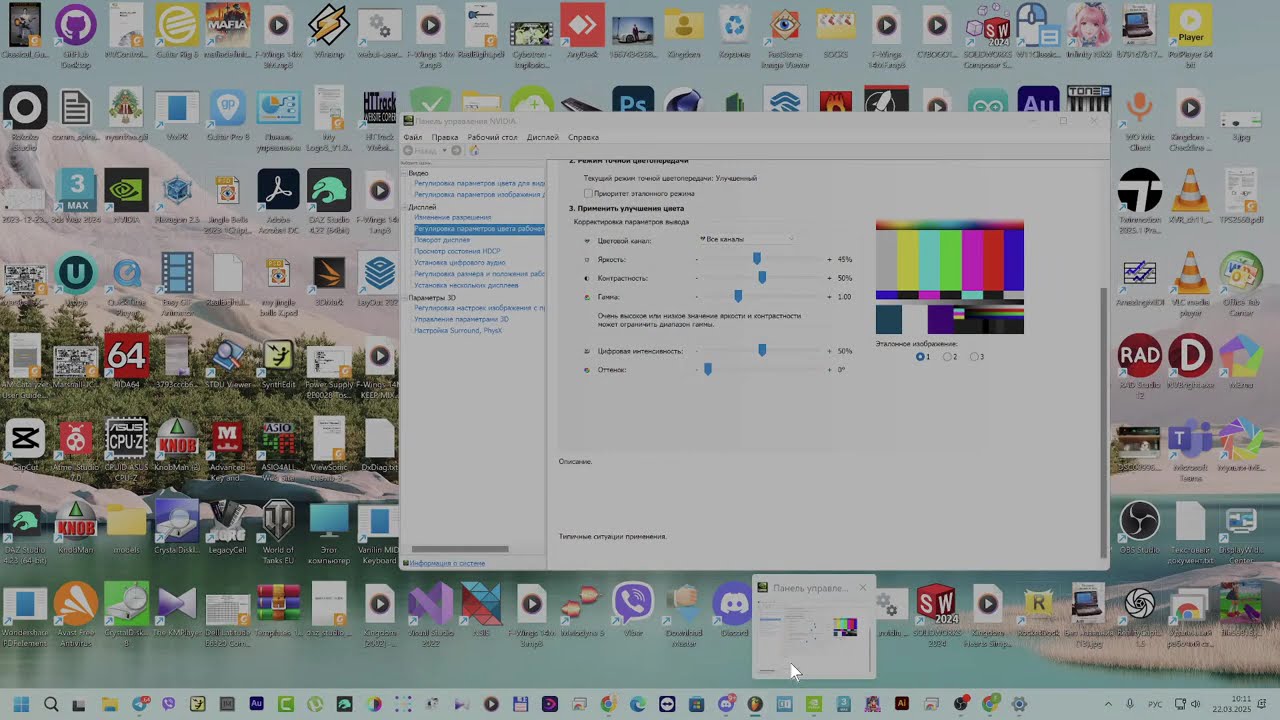Viewport: 1280px width, 720px height.
Task: Enable Приоритет эталонного режима checkbox
Action: (588, 193)
